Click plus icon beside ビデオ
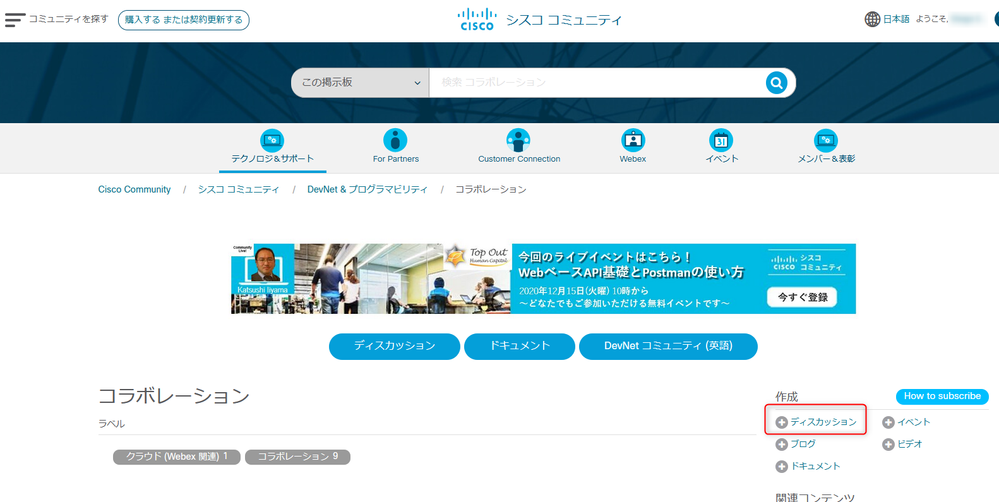This screenshot has width=999, height=502. tap(888, 445)
